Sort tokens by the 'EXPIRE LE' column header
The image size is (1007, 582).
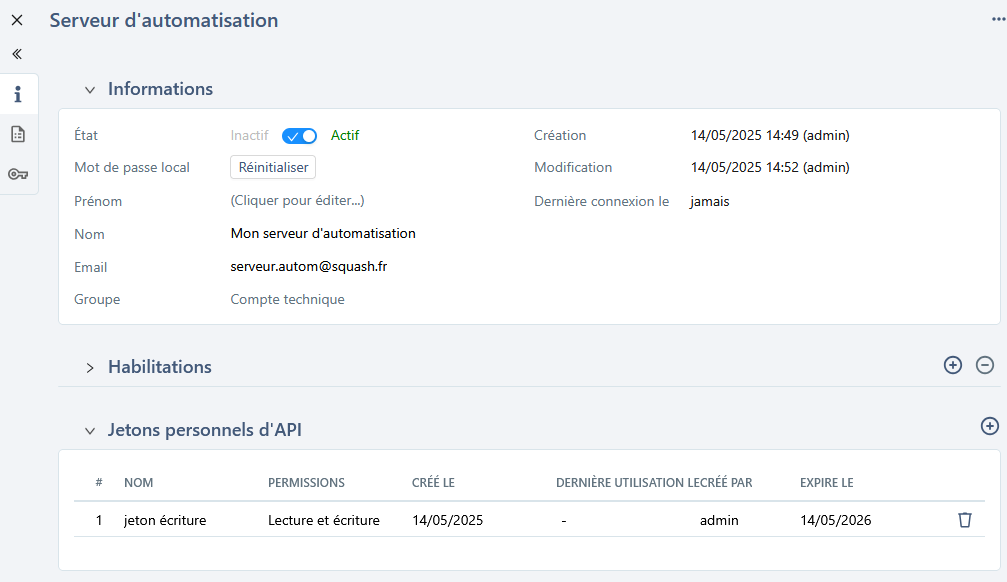point(826,482)
